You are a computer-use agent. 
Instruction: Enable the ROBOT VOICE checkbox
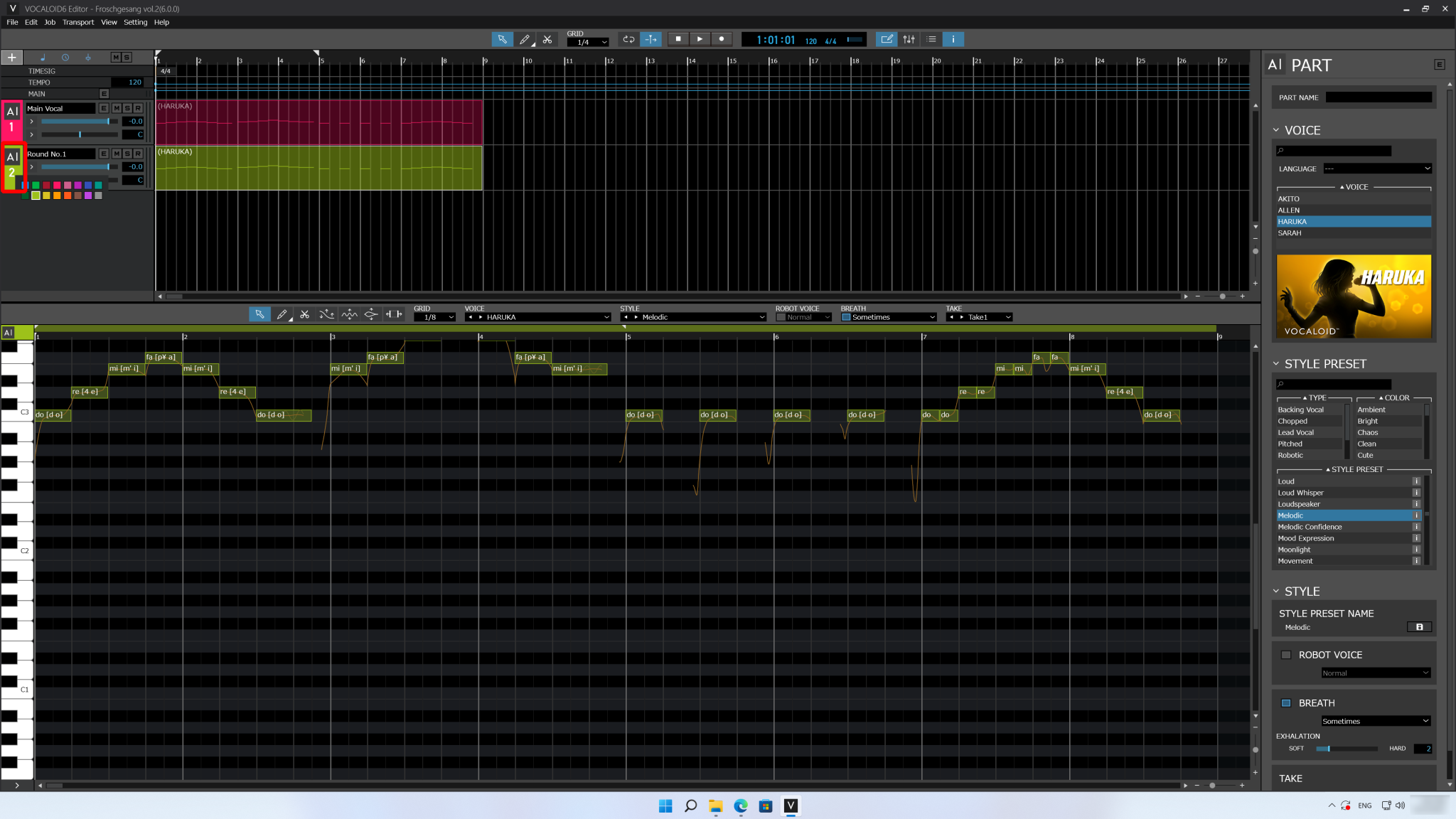[x=1287, y=654]
